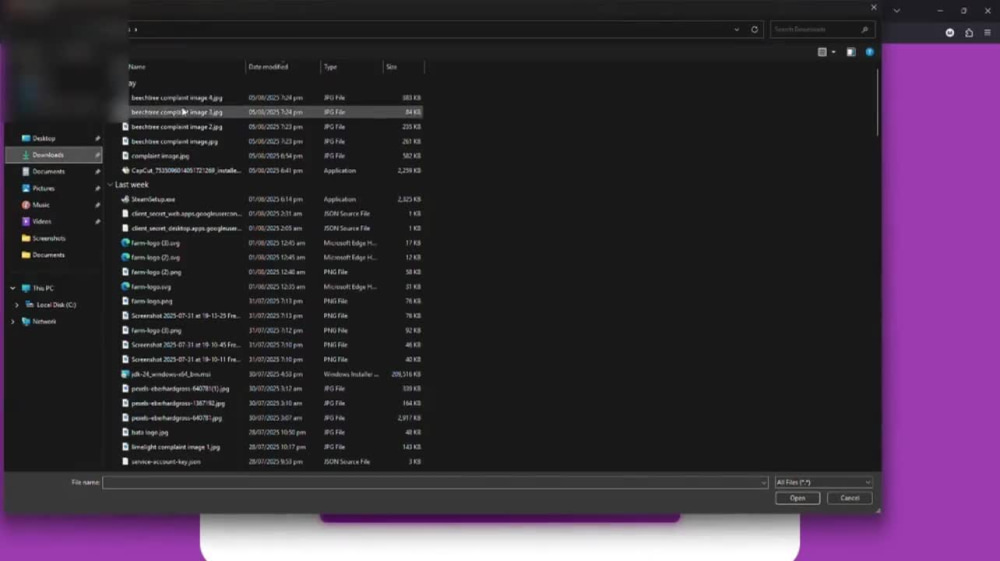Sort files by the Size column header
The image size is (1000, 561).
pos(403,67)
